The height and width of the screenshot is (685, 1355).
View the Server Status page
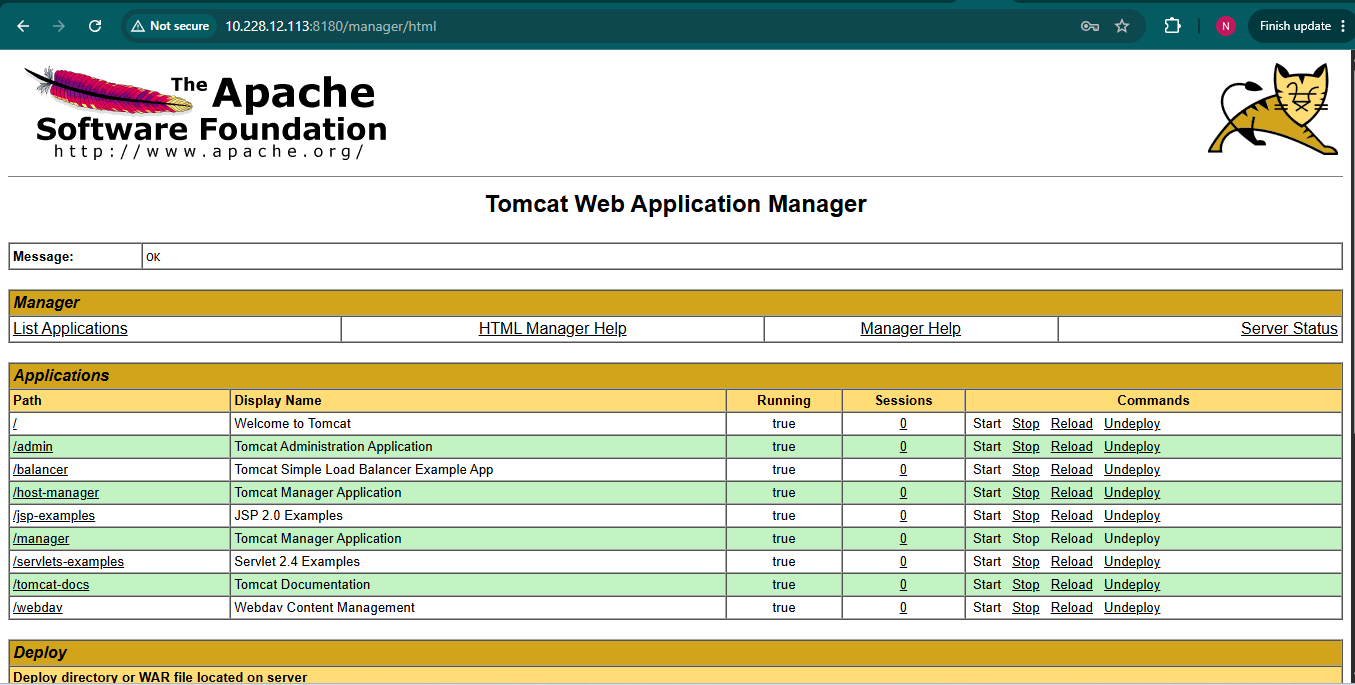(x=1289, y=329)
